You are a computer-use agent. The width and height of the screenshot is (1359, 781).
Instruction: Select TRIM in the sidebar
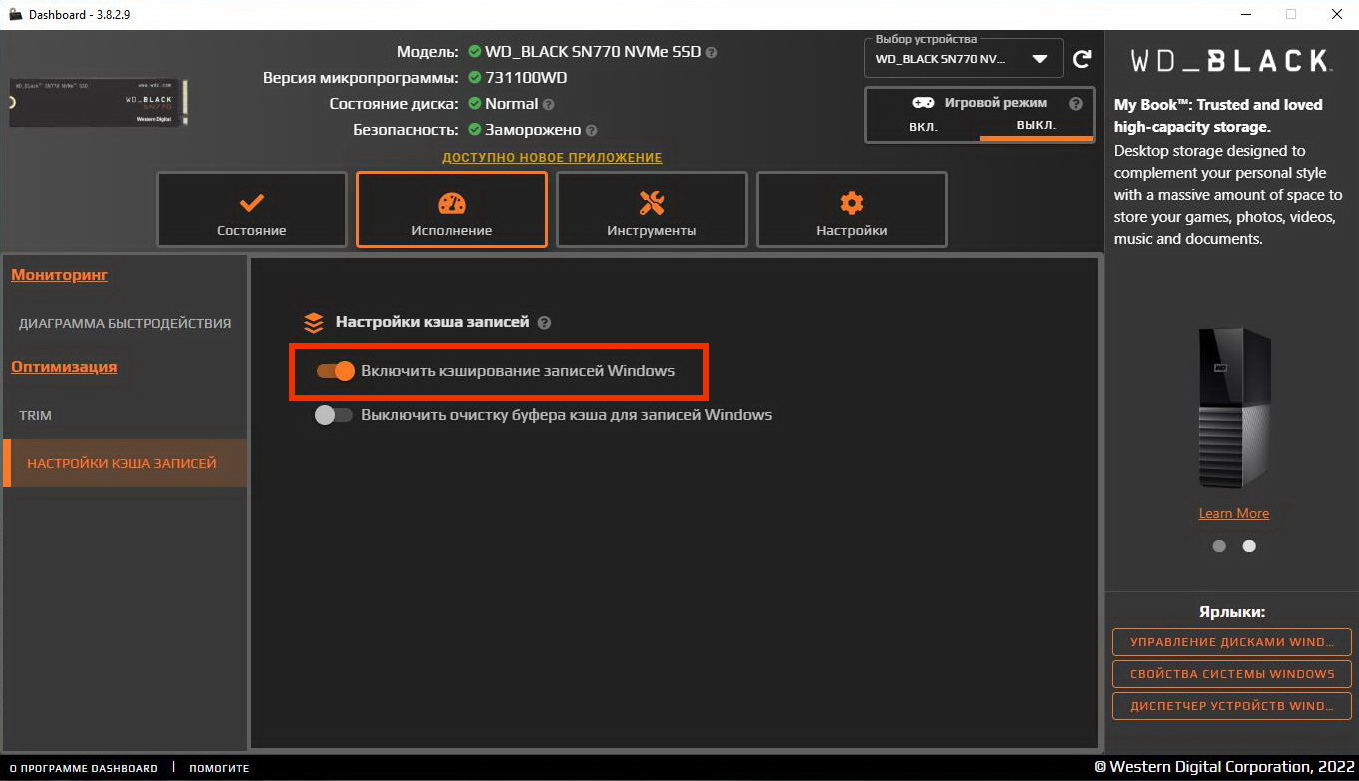pyautogui.click(x=125, y=415)
